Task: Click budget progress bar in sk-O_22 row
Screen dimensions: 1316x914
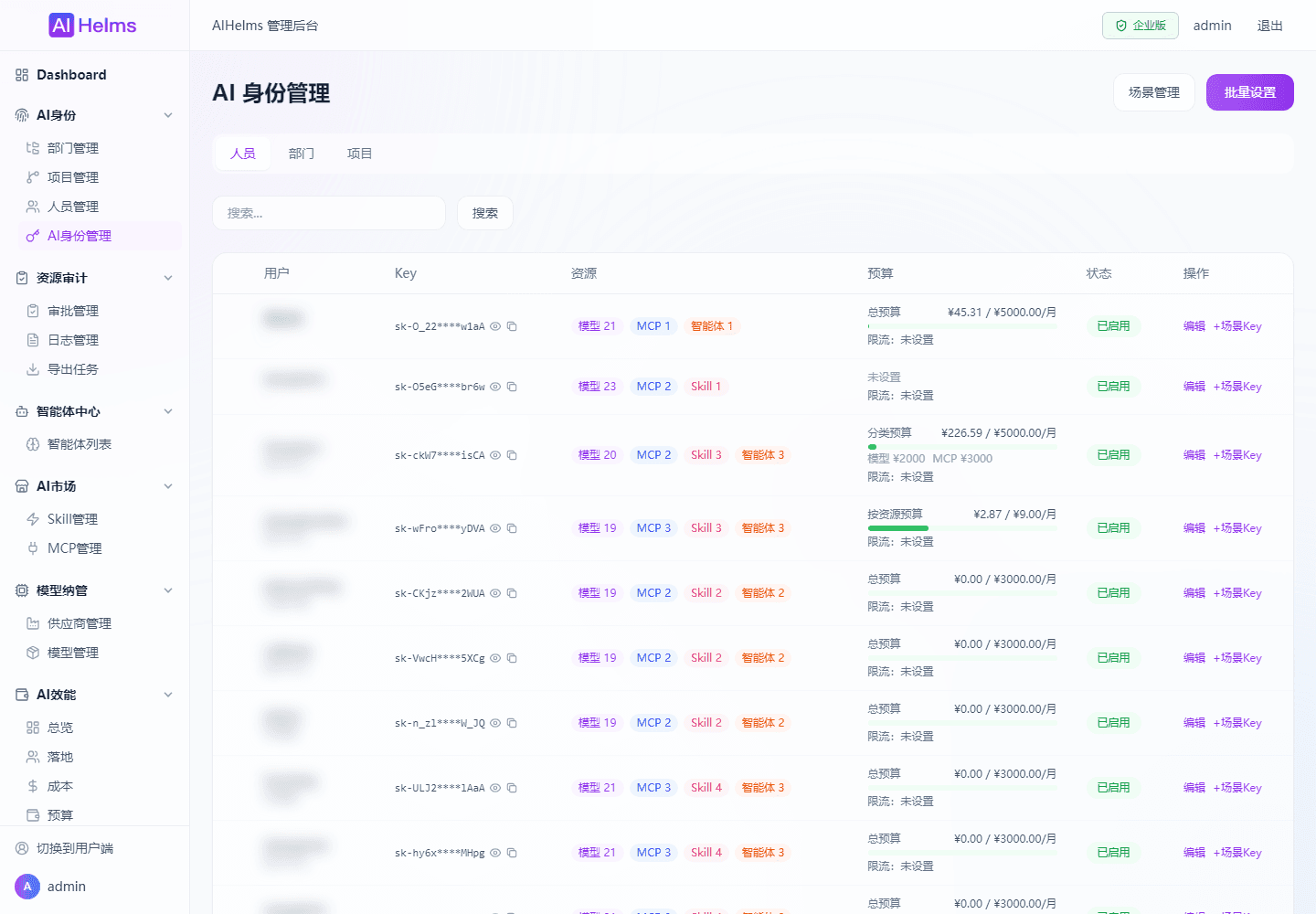Action: 961,326
